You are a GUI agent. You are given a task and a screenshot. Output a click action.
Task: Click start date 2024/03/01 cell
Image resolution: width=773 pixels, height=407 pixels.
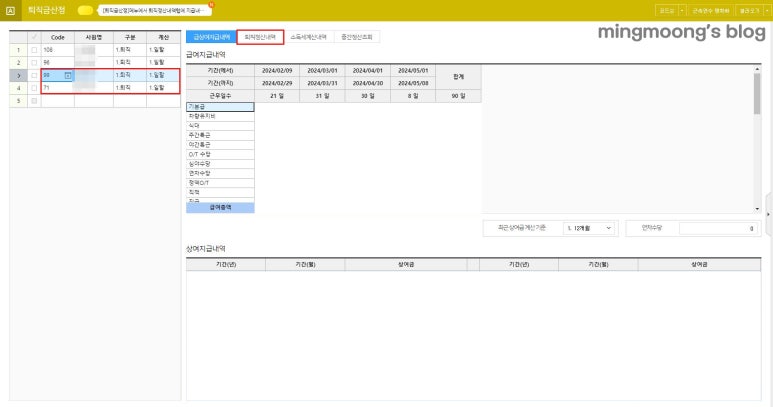(322, 70)
